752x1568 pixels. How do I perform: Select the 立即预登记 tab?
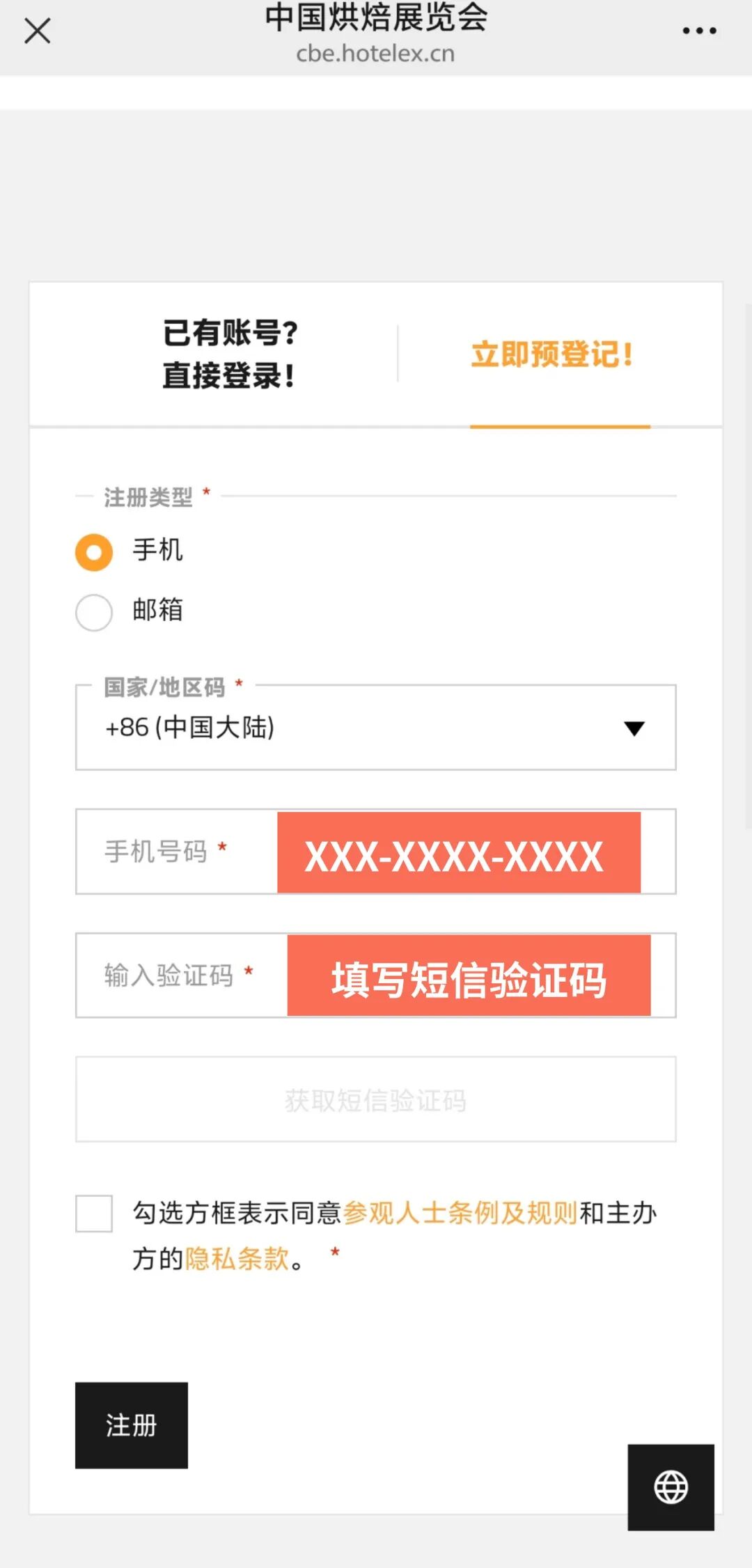pos(551,354)
